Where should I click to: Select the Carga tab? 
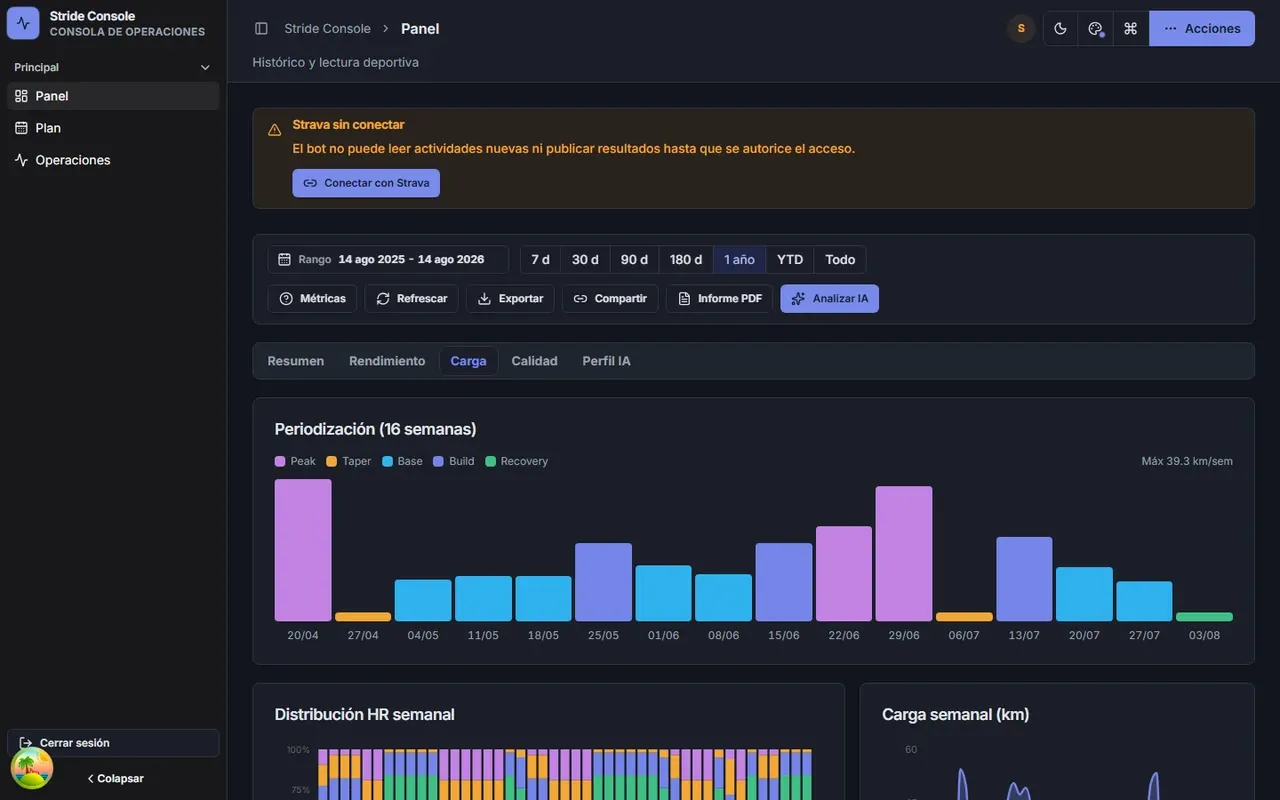pos(469,361)
